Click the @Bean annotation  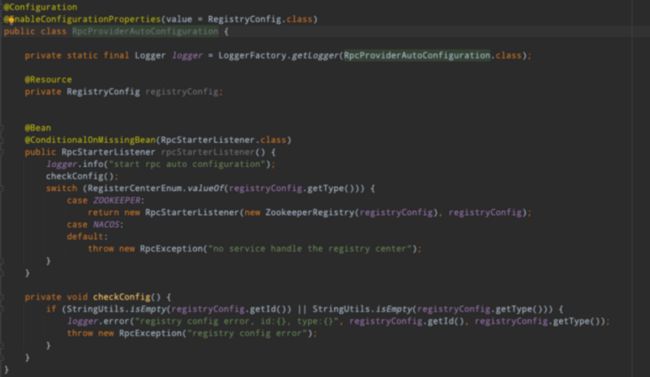38,128
